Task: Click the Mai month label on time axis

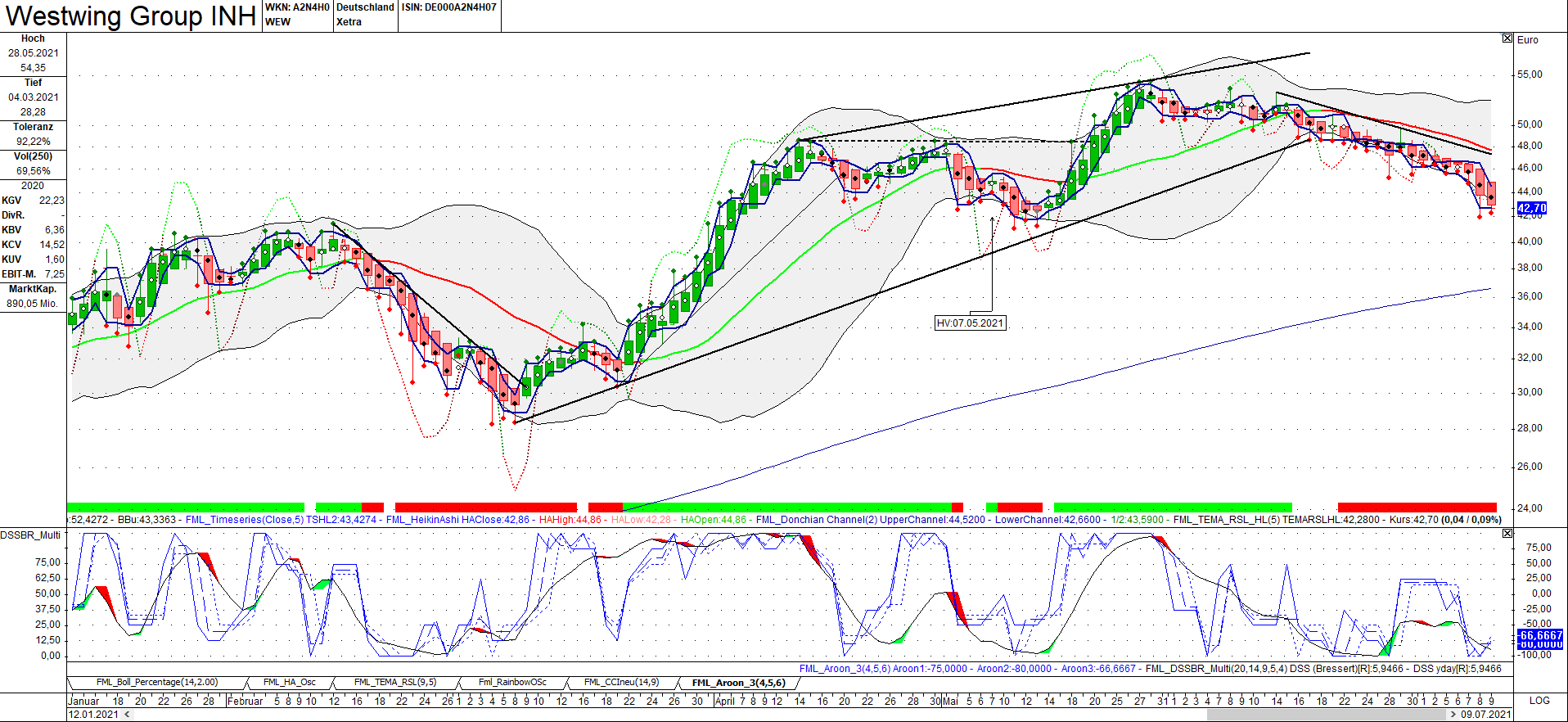Action: point(951,701)
